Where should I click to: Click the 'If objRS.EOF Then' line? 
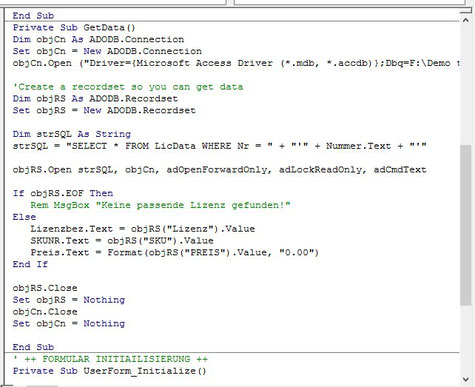tap(63, 193)
